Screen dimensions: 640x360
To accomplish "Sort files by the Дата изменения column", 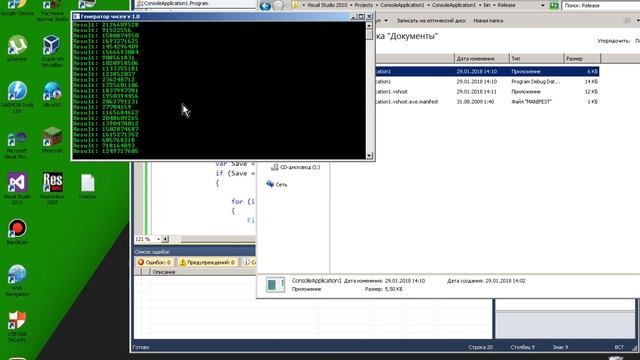I will [482, 58].
